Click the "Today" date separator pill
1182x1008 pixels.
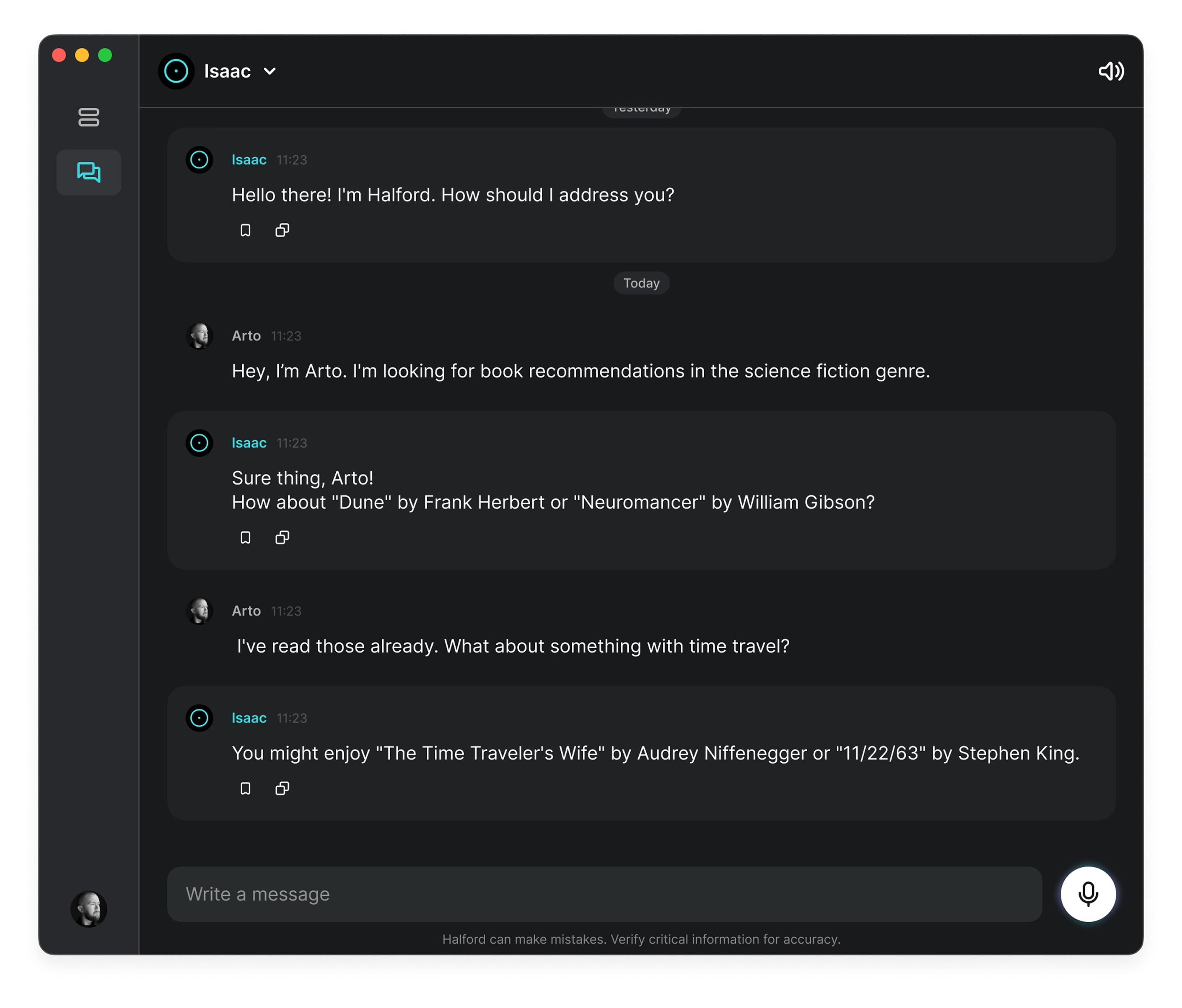click(641, 283)
